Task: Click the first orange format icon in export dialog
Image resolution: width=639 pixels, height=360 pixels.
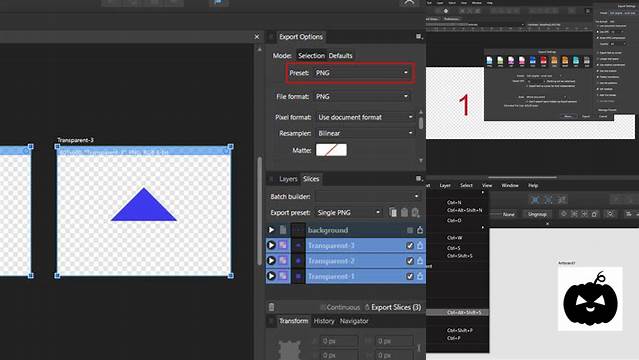Action: pos(554,61)
